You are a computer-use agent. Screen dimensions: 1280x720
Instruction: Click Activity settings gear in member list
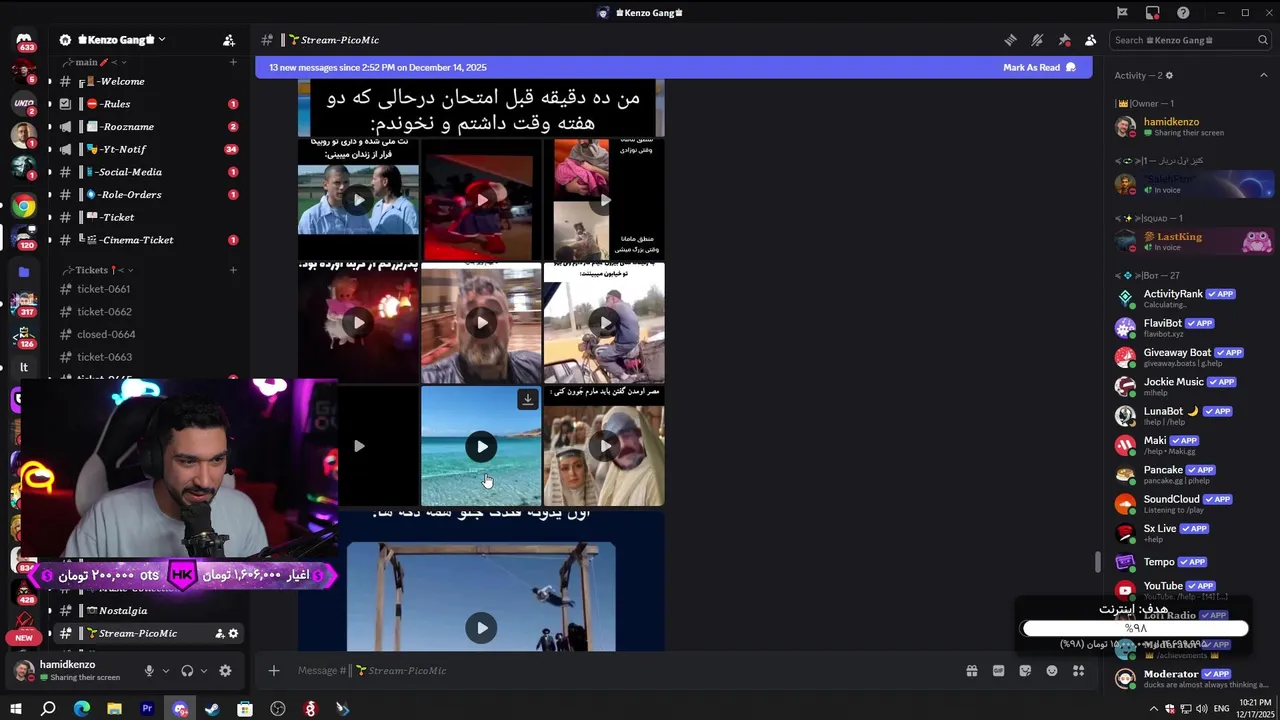[x=1169, y=76]
